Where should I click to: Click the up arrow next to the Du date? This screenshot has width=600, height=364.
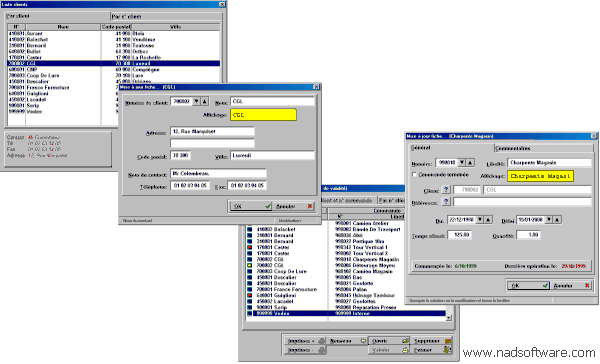click(x=488, y=220)
